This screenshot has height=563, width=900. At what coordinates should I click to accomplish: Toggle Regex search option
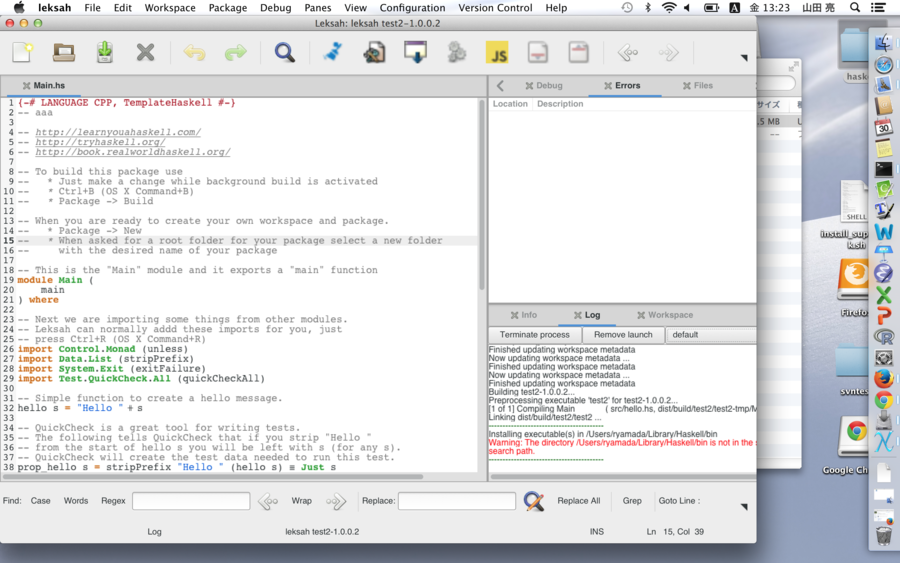pyautogui.click(x=113, y=500)
